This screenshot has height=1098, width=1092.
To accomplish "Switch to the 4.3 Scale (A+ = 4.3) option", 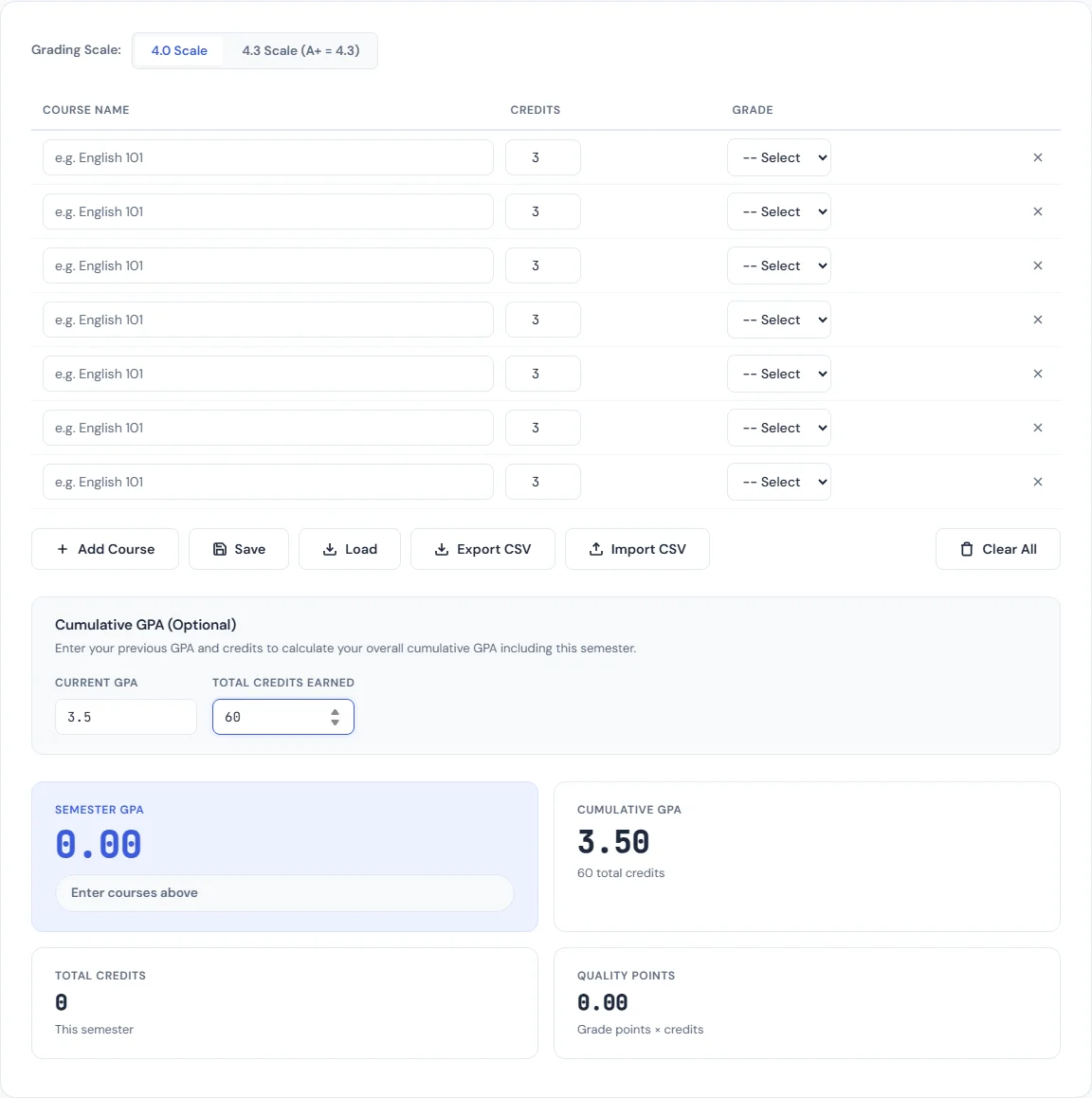I will coord(302,50).
